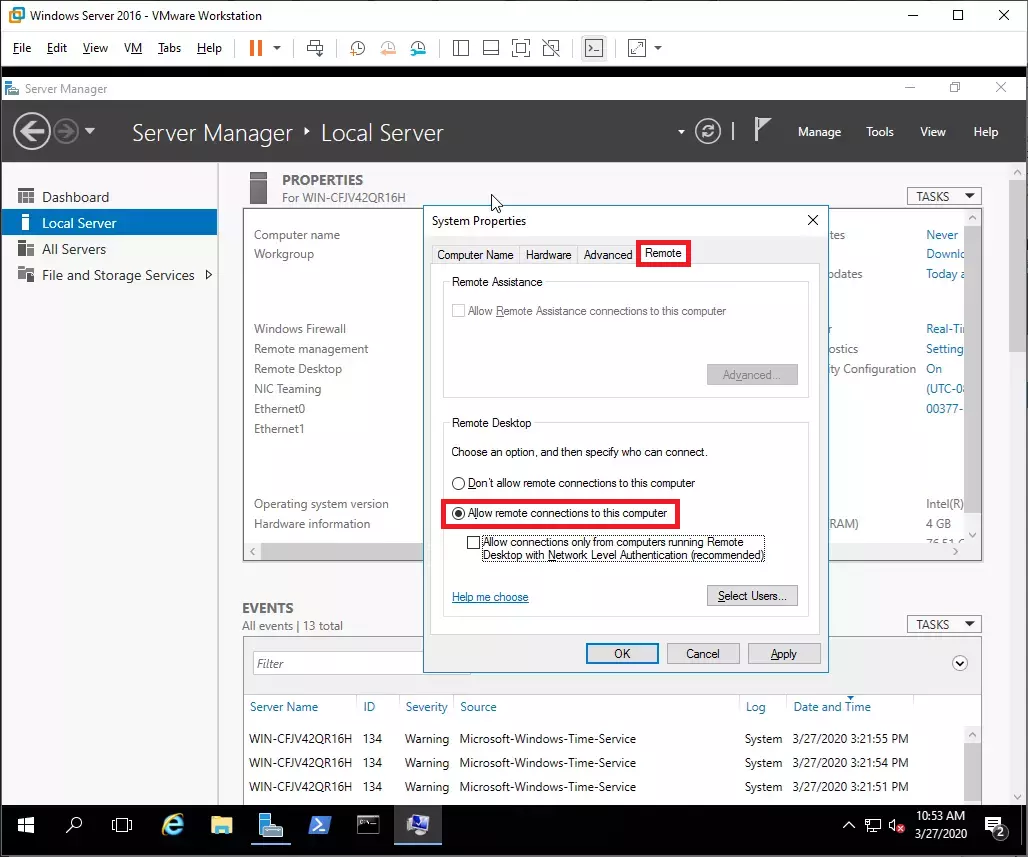Go back in Server Manager
Viewport: 1028px width, 857px height.
(x=31, y=131)
